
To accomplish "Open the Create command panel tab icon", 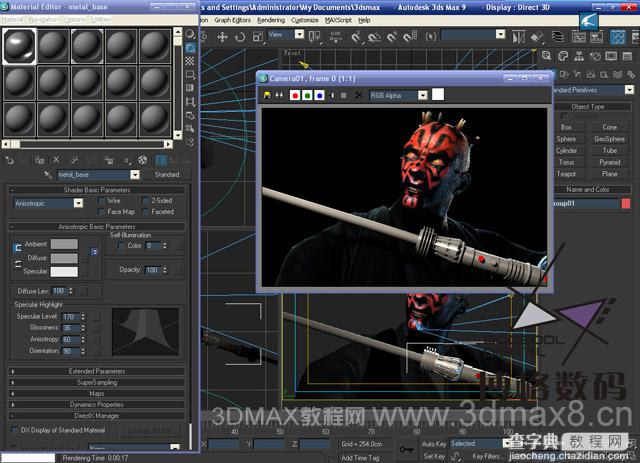I will pos(547,56).
